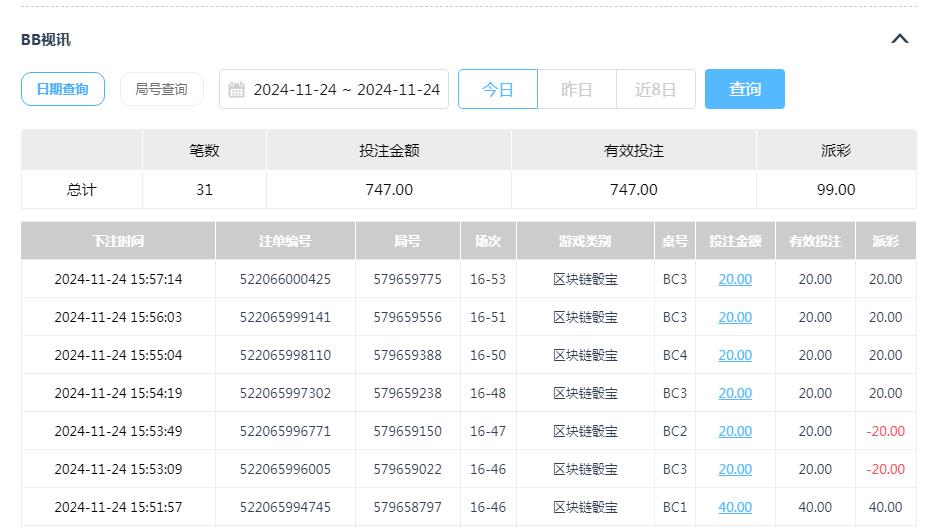Select the 日期查询 query mode
Viewport: 947px width, 529px height.
tap(62, 89)
